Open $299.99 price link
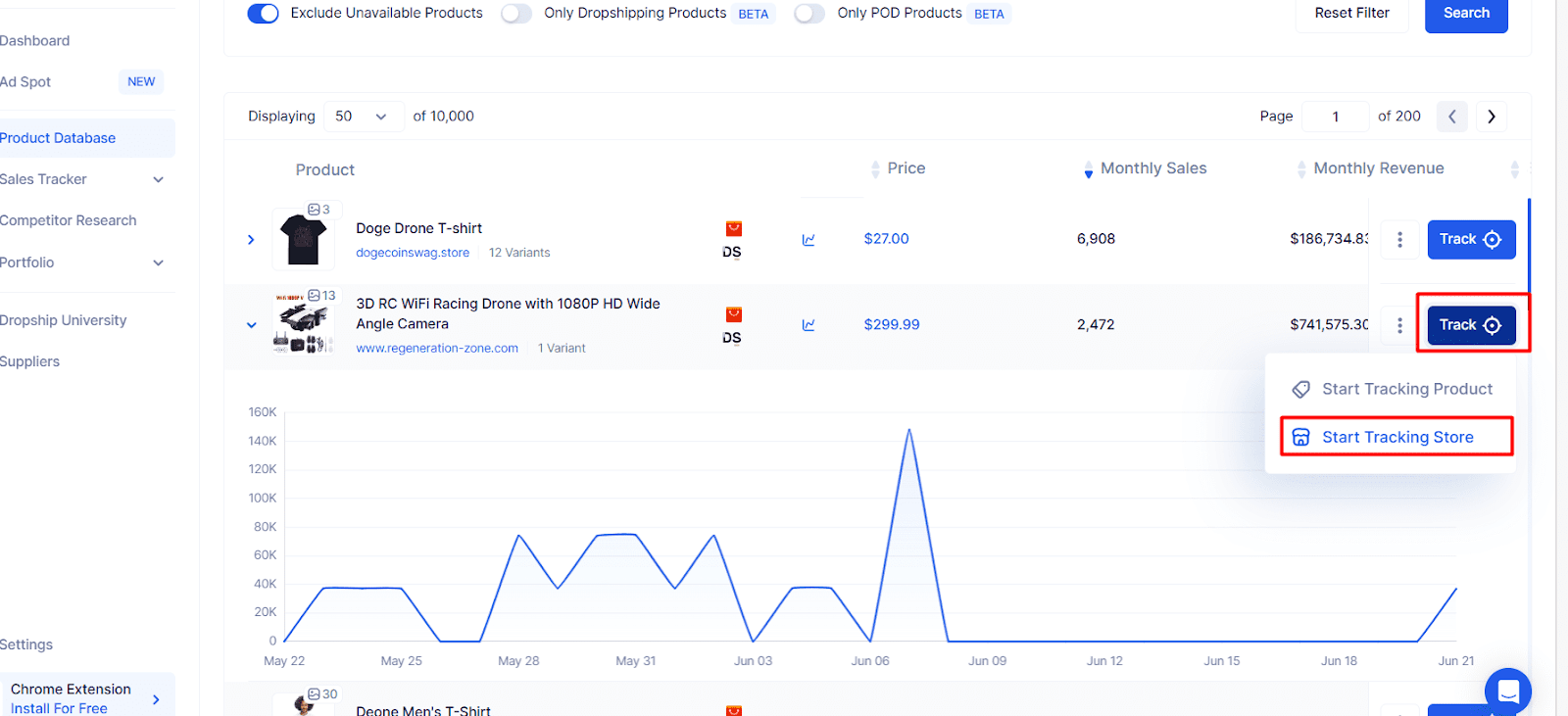The height and width of the screenshot is (716, 1568). coord(892,324)
